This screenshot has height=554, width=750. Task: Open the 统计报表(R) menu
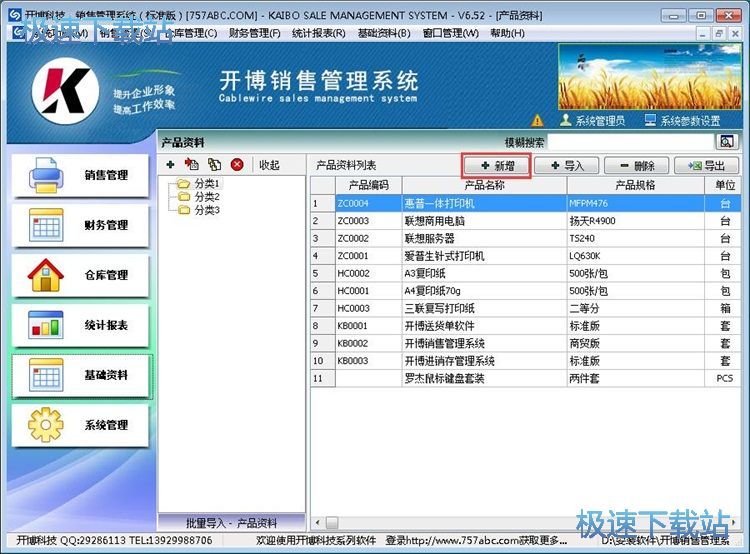319,33
